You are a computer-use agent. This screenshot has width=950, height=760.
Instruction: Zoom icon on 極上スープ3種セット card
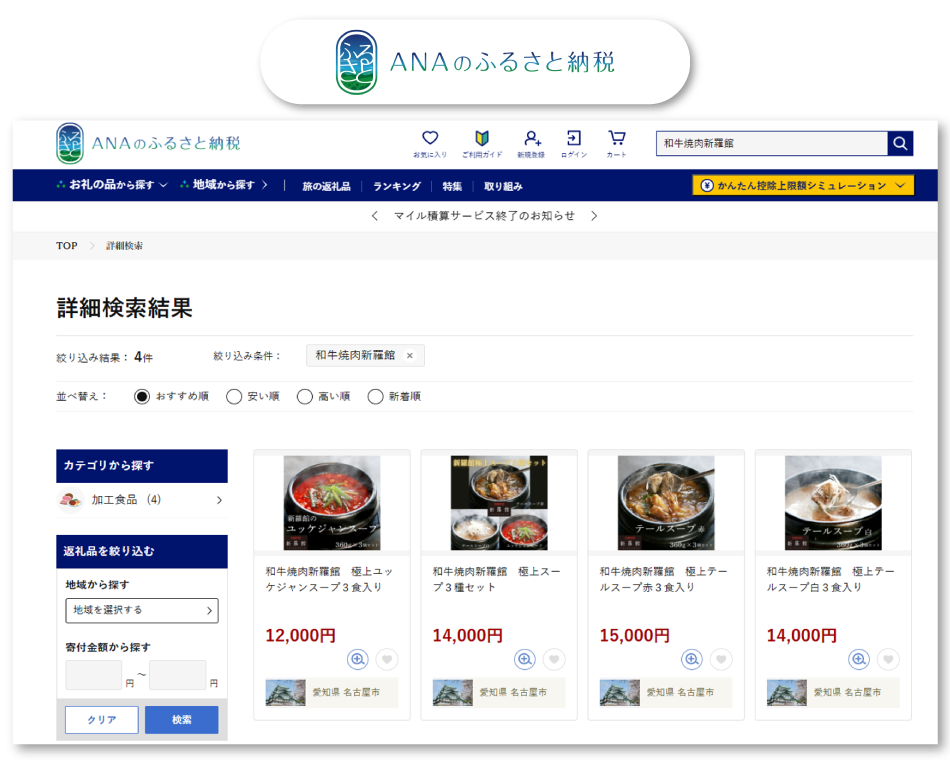coord(525,659)
